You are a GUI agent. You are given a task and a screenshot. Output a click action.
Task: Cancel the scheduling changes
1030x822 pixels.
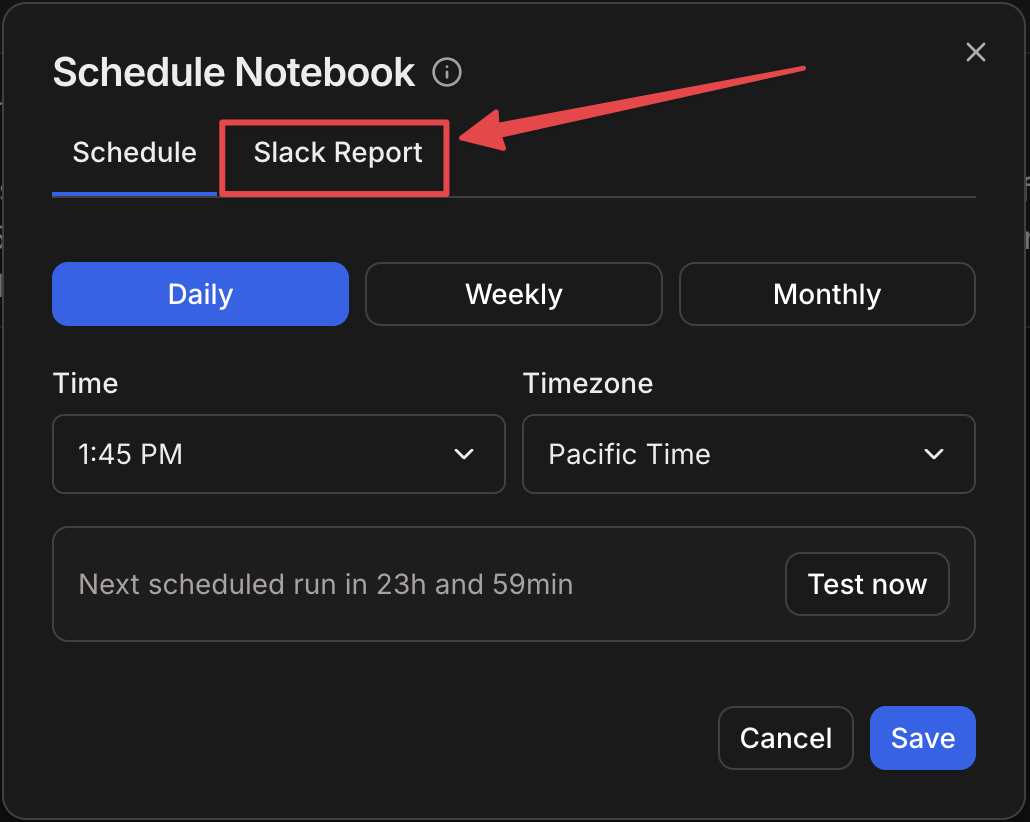pyautogui.click(x=785, y=738)
